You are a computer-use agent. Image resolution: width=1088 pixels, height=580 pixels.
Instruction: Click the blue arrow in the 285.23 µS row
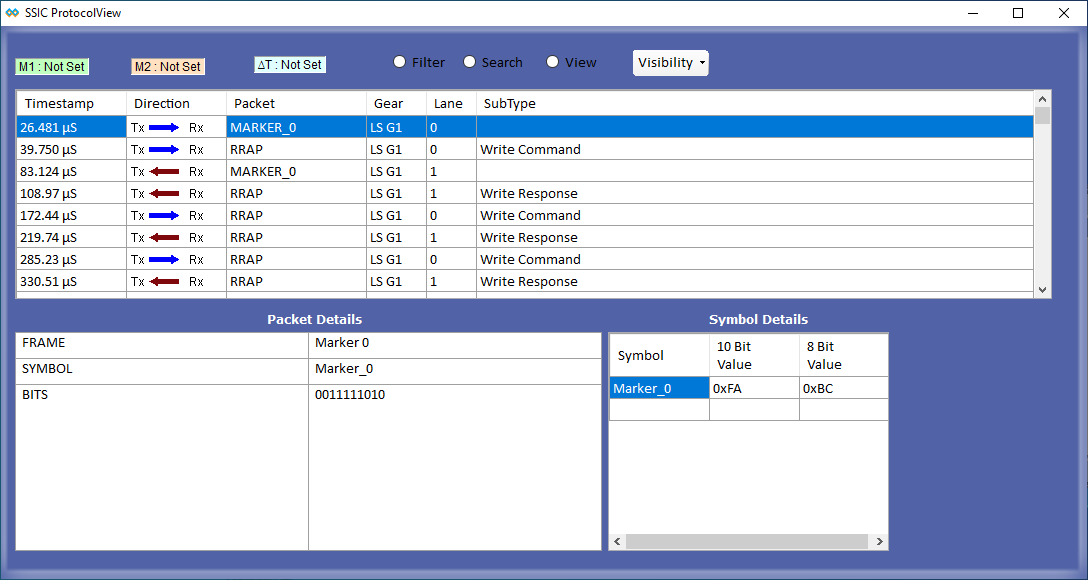[x=164, y=260]
